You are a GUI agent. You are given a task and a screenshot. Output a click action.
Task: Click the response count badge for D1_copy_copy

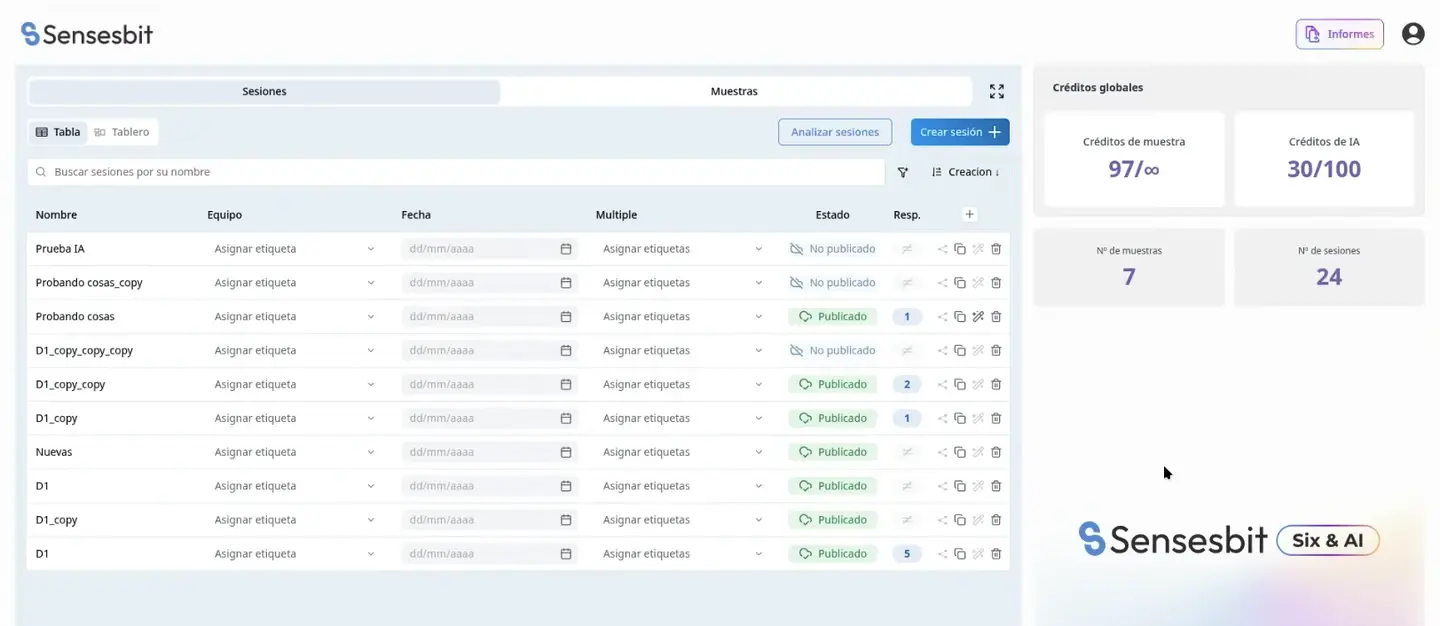907,385
